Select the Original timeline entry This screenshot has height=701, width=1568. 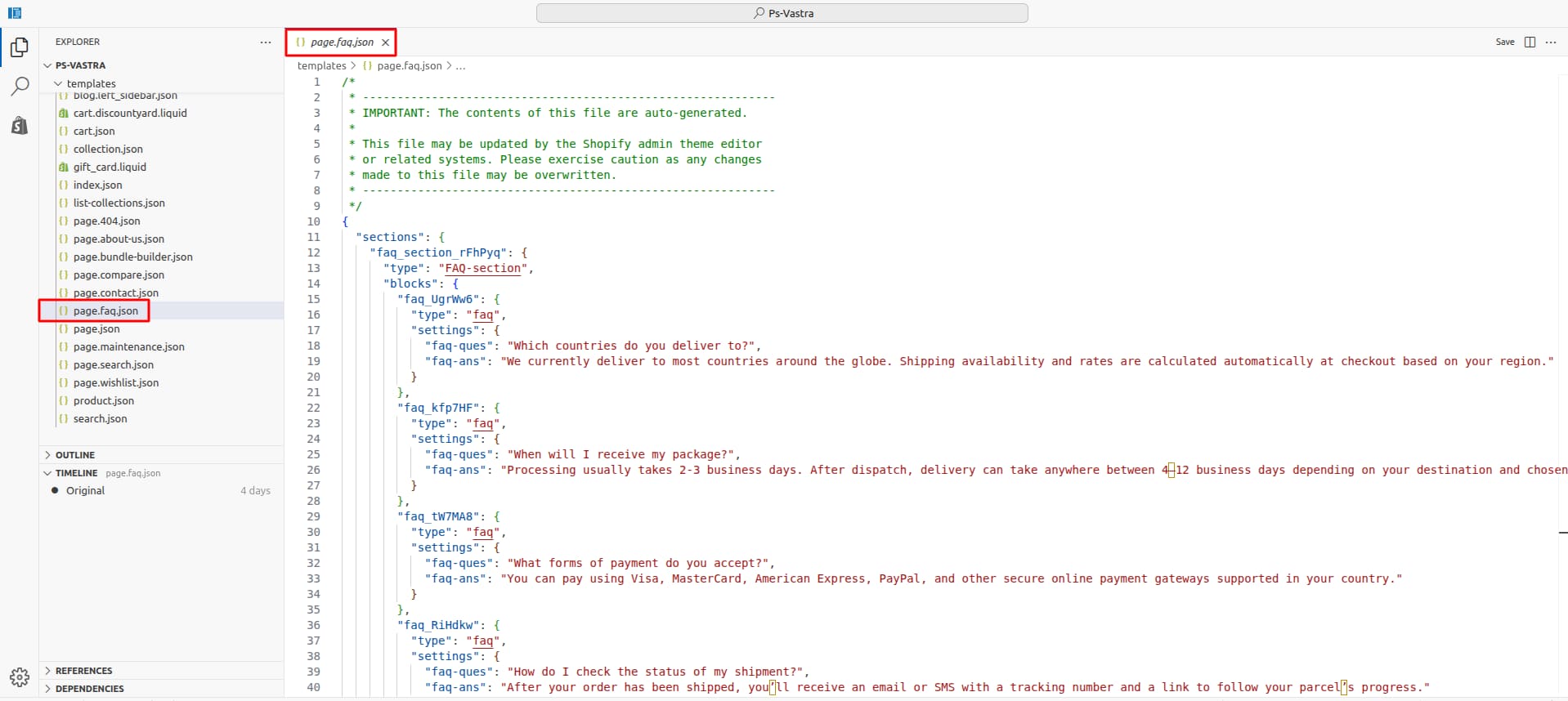tap(161, 490)
